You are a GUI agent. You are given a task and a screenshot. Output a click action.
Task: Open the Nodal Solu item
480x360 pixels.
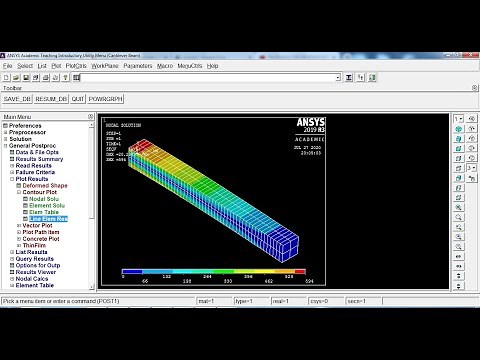coord(44,199)
